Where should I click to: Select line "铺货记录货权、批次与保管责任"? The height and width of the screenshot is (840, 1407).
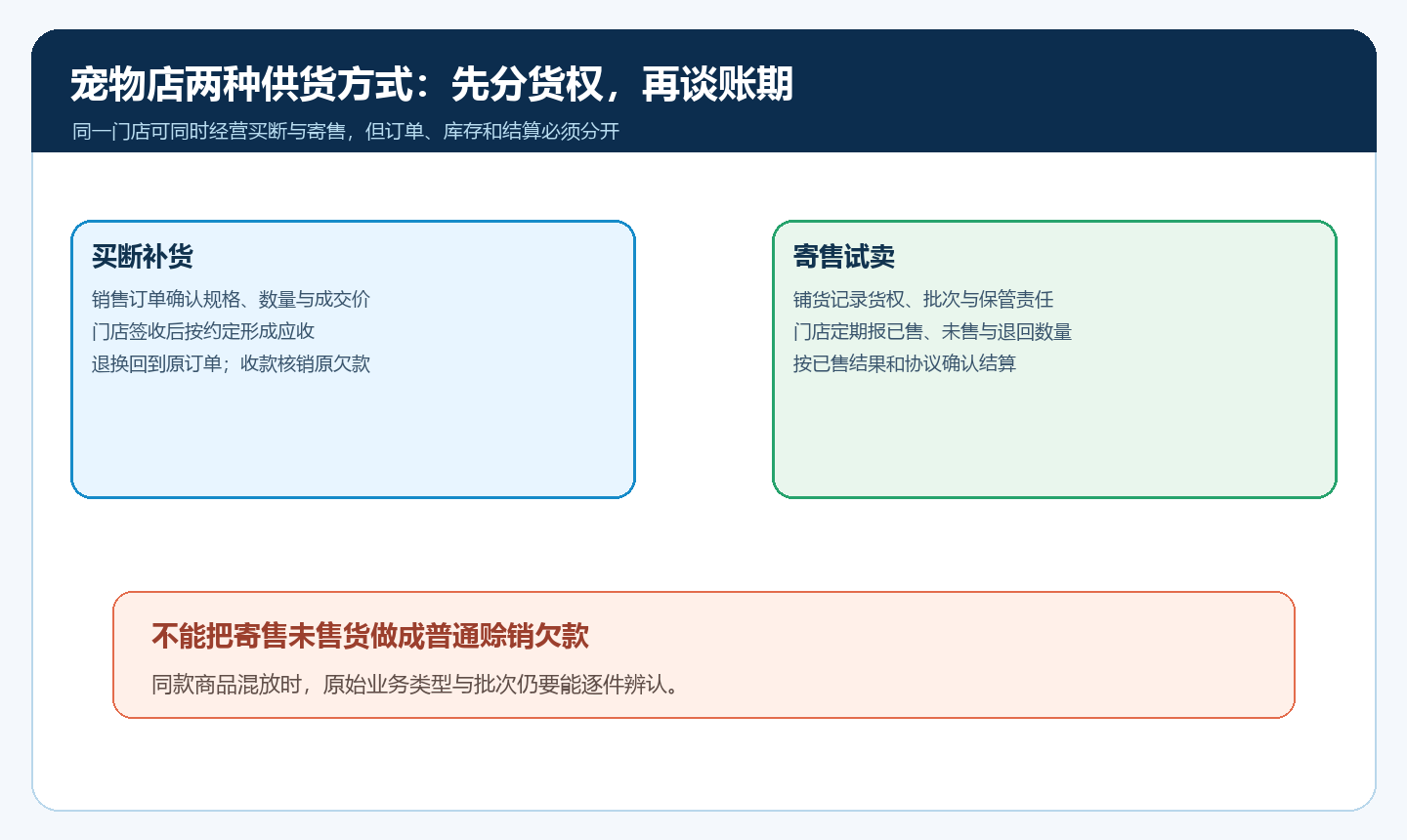(x=923, y=299)
